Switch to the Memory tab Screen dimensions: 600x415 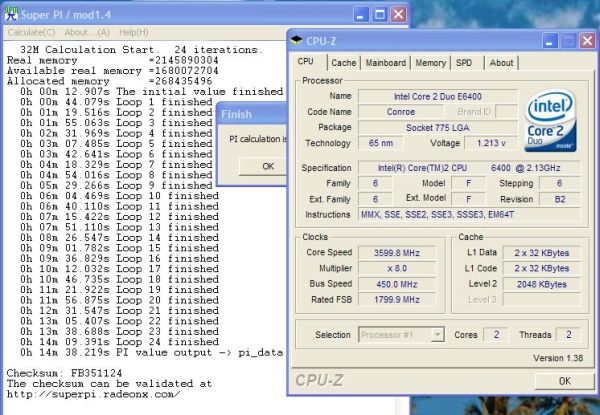coord(430,63)
